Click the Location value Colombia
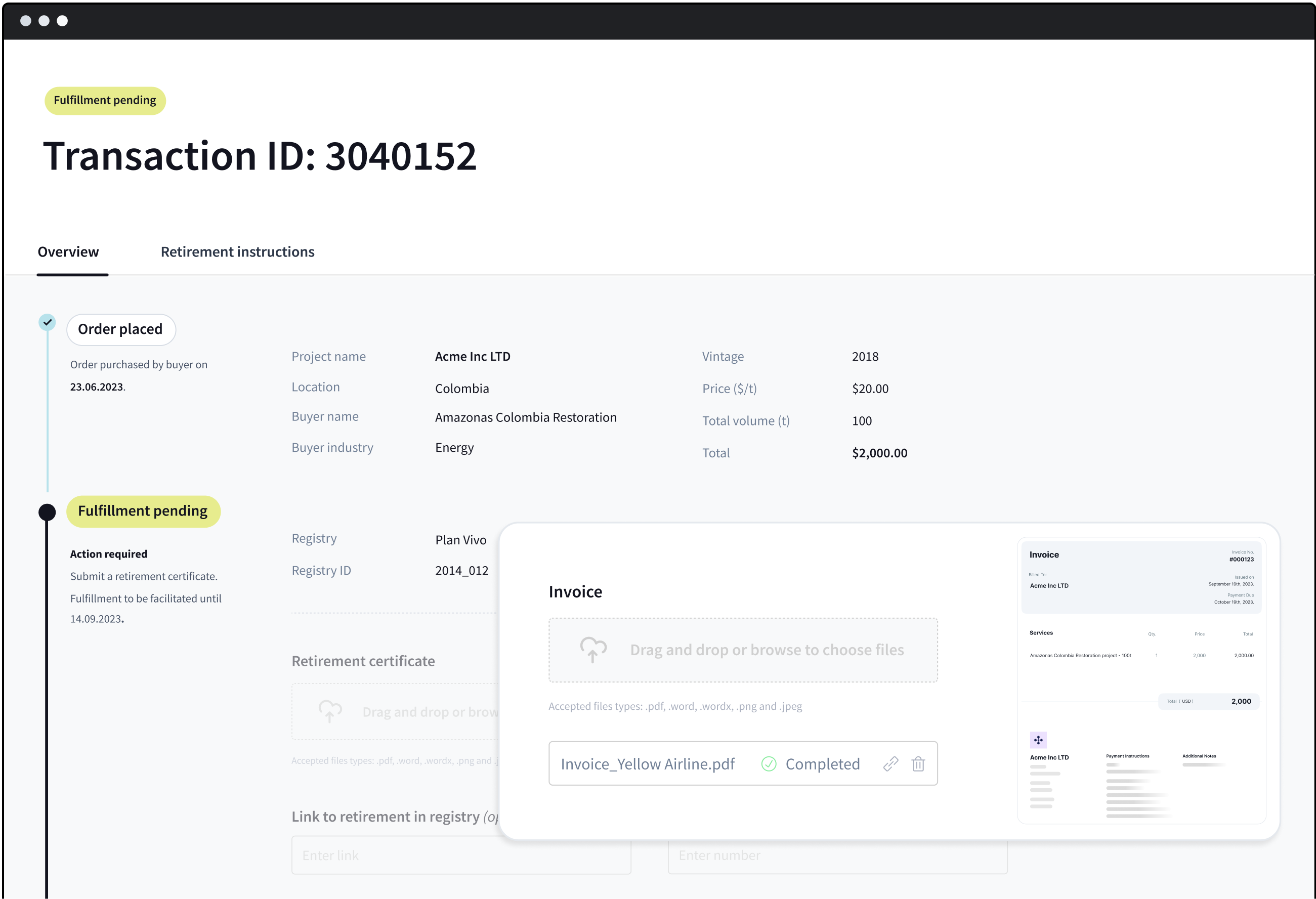 (x=461, y=389)
